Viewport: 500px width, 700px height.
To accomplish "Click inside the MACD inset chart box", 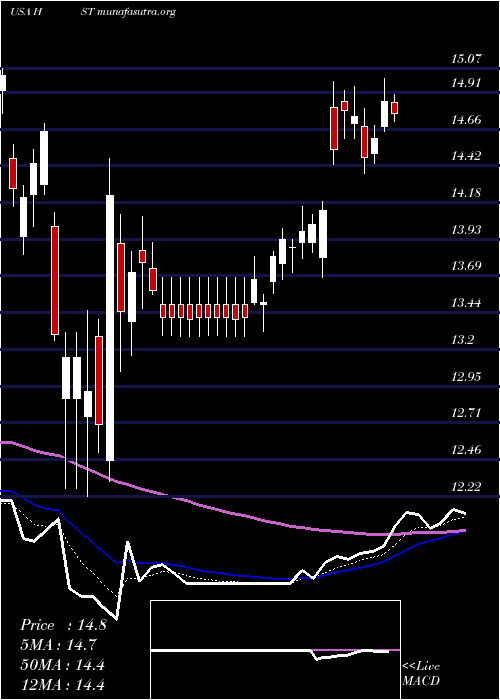I will [275, 650].
